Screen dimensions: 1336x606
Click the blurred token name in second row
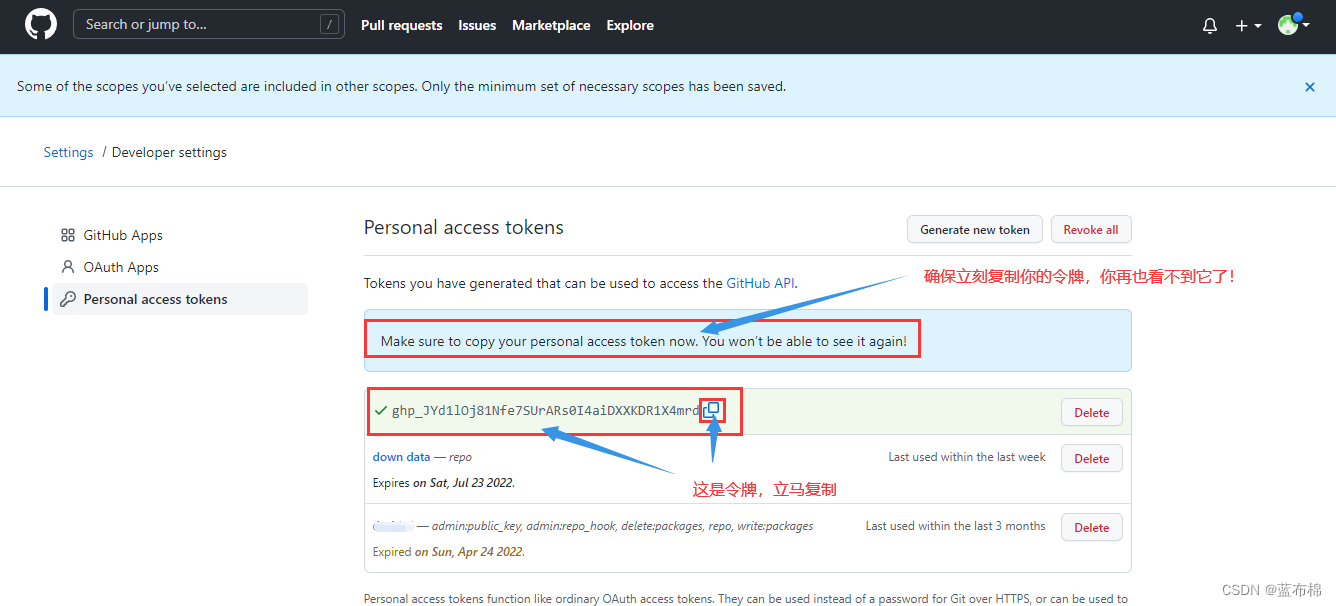(x=393, y=525)
